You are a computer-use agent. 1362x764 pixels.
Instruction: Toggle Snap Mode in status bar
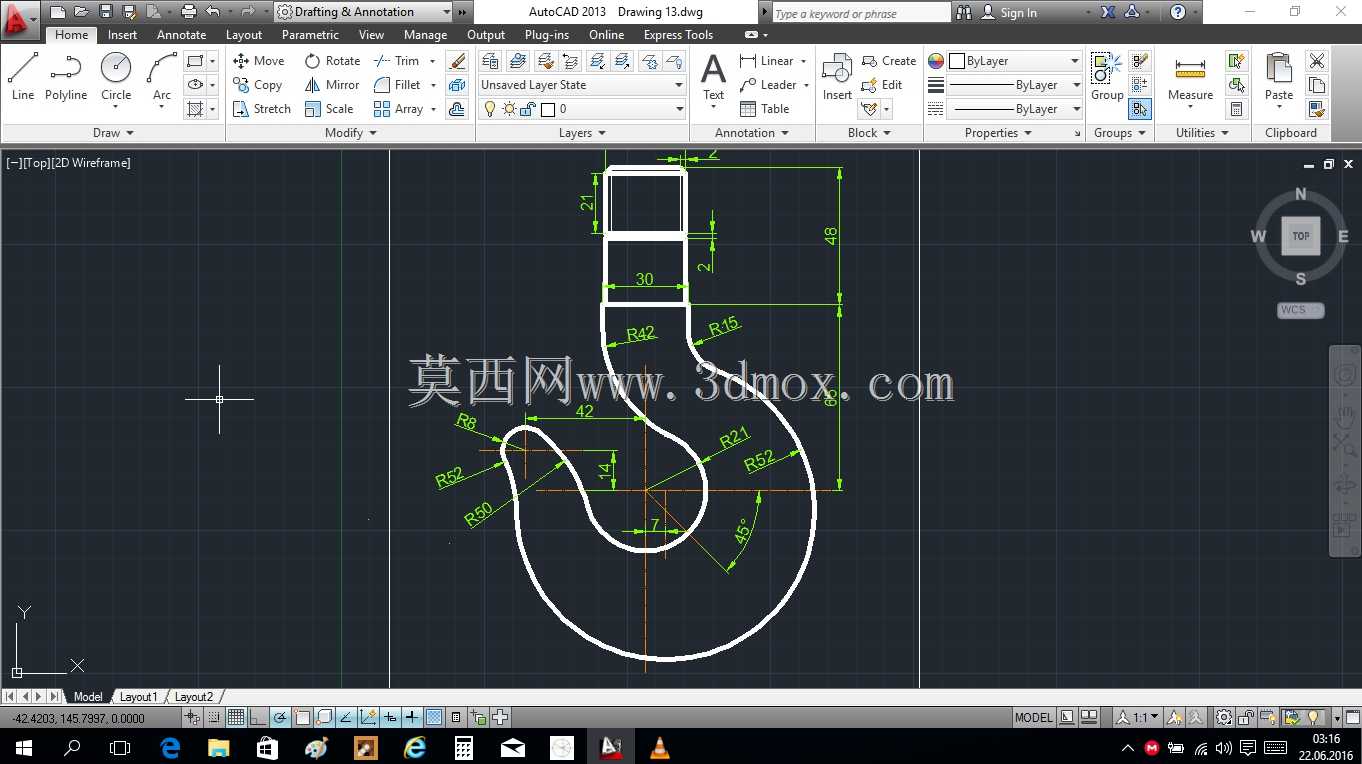214,717
